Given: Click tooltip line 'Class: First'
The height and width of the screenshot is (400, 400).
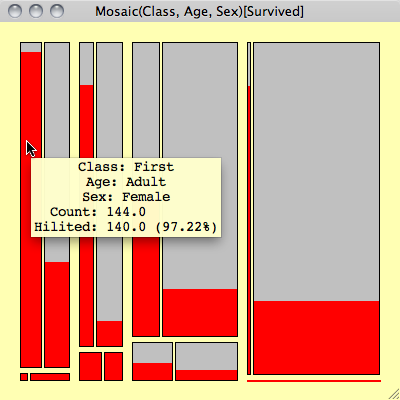Looking at the screenshot, I should coord(126,167).
